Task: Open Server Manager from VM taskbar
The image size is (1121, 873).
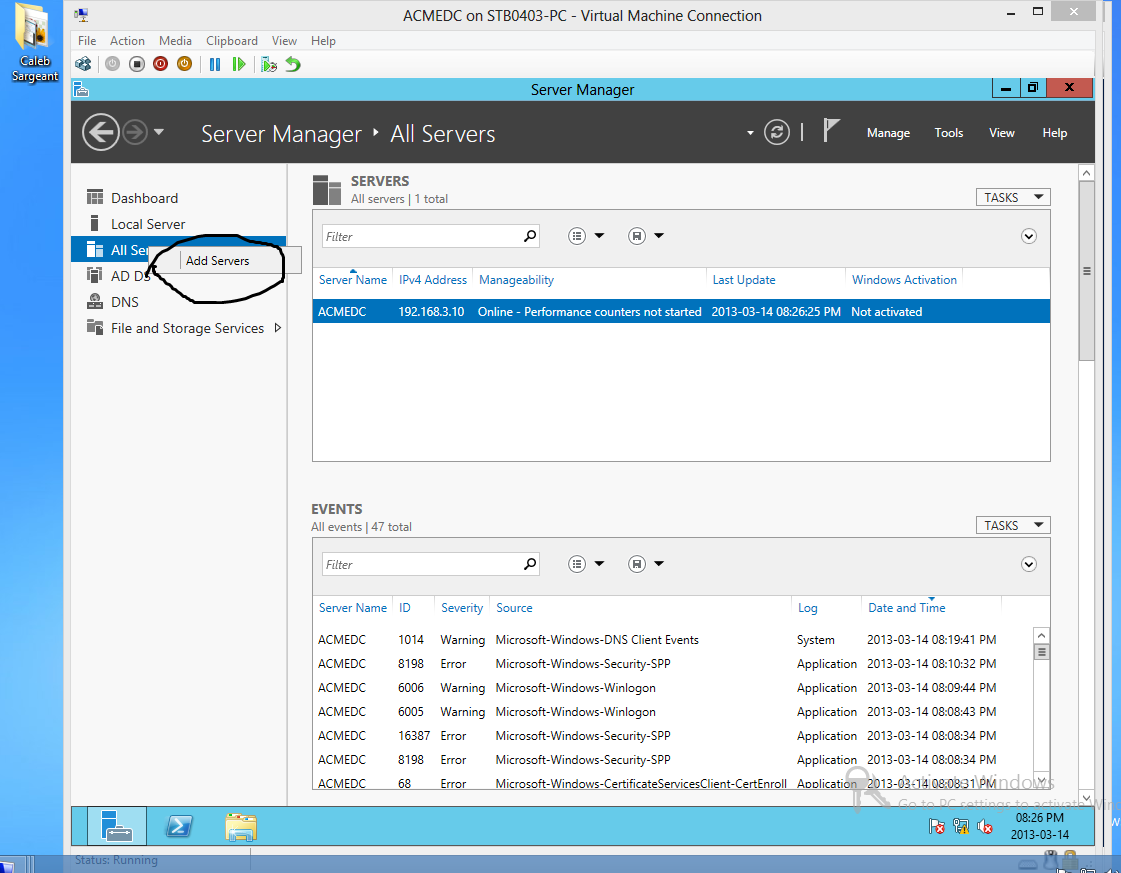Action: 117,826
